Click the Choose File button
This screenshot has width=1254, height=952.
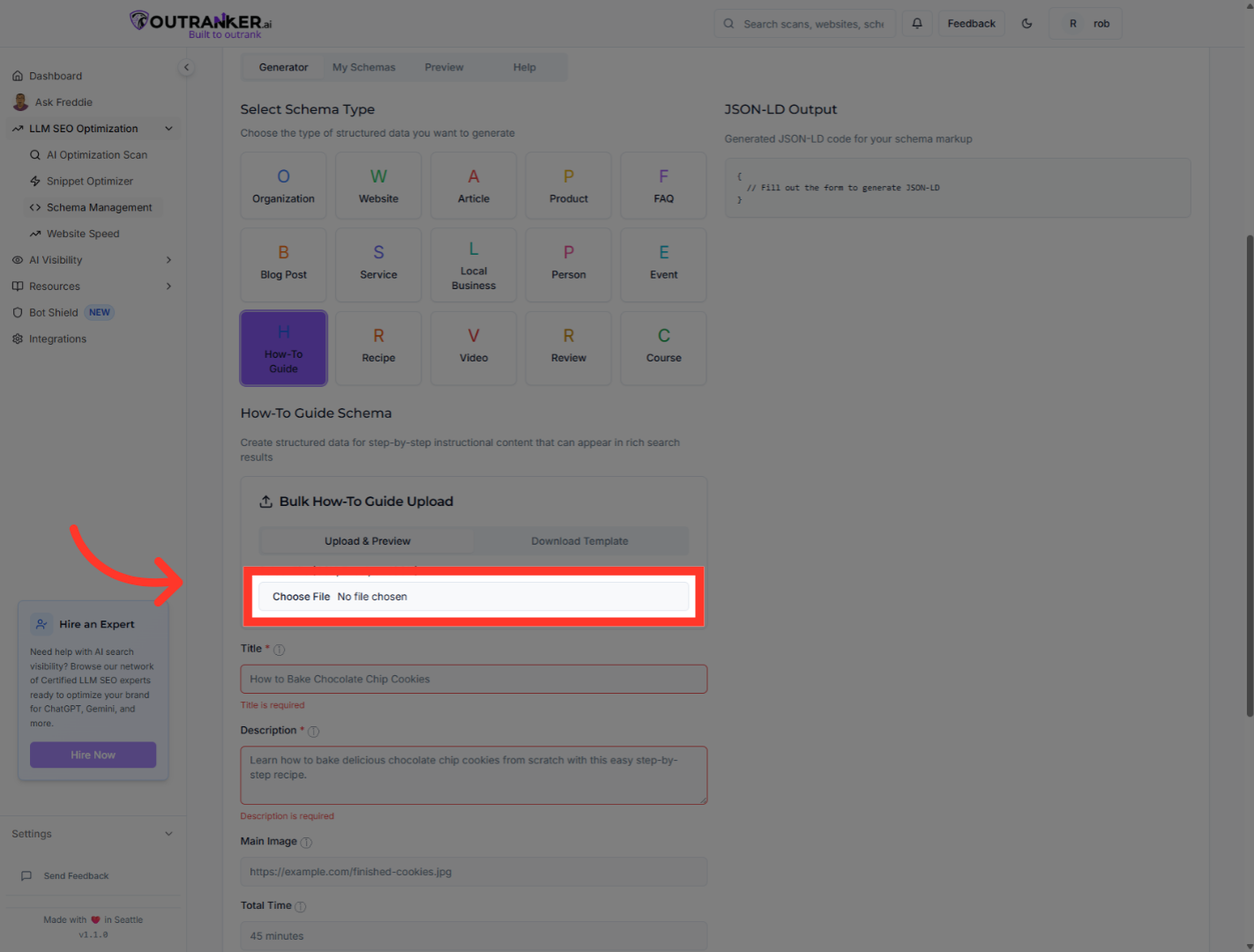(301, 597)
